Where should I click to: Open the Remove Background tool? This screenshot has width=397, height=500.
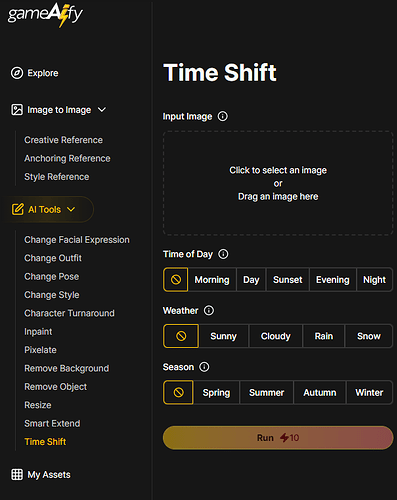67,368
